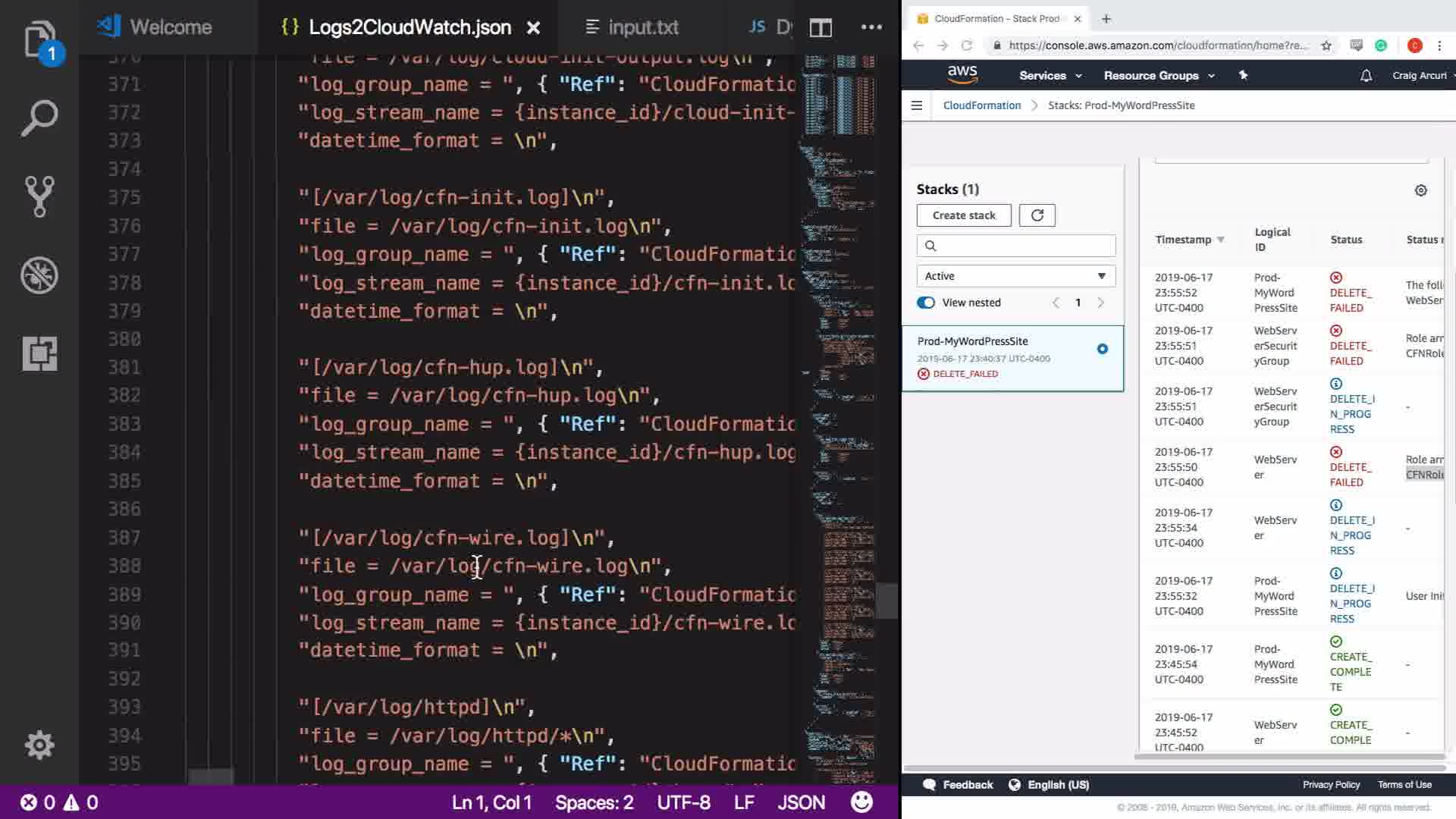Click the Create stack button
1456x819 pixels.
pos(963,215)
